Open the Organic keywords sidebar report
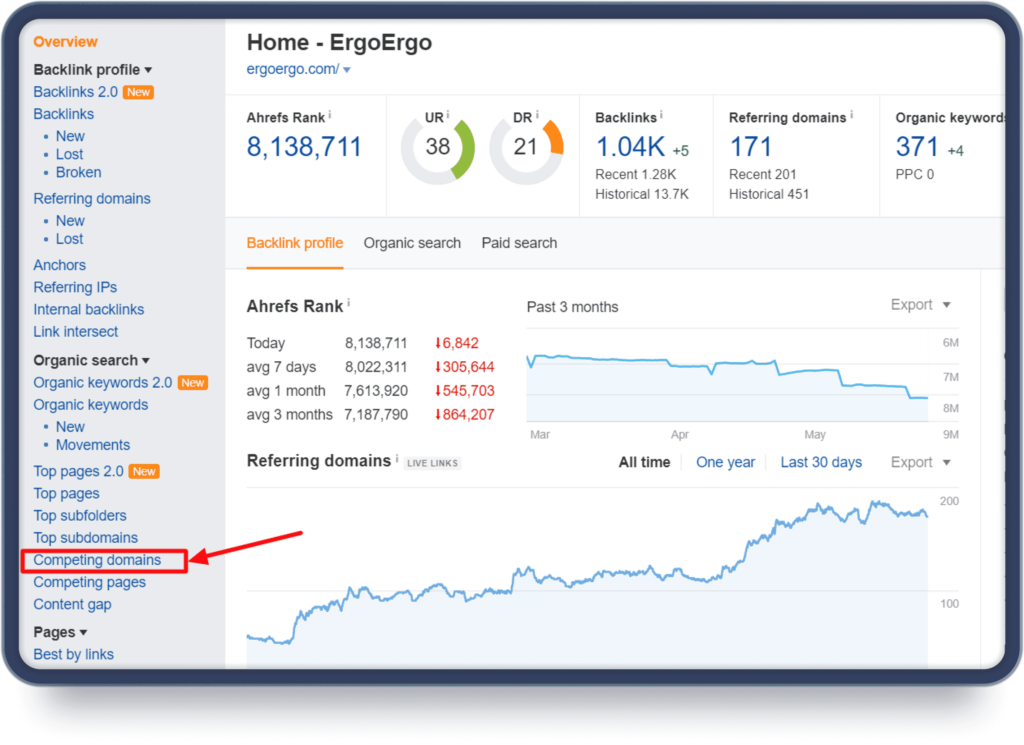 pyautogui.click(x=91, y=405)
